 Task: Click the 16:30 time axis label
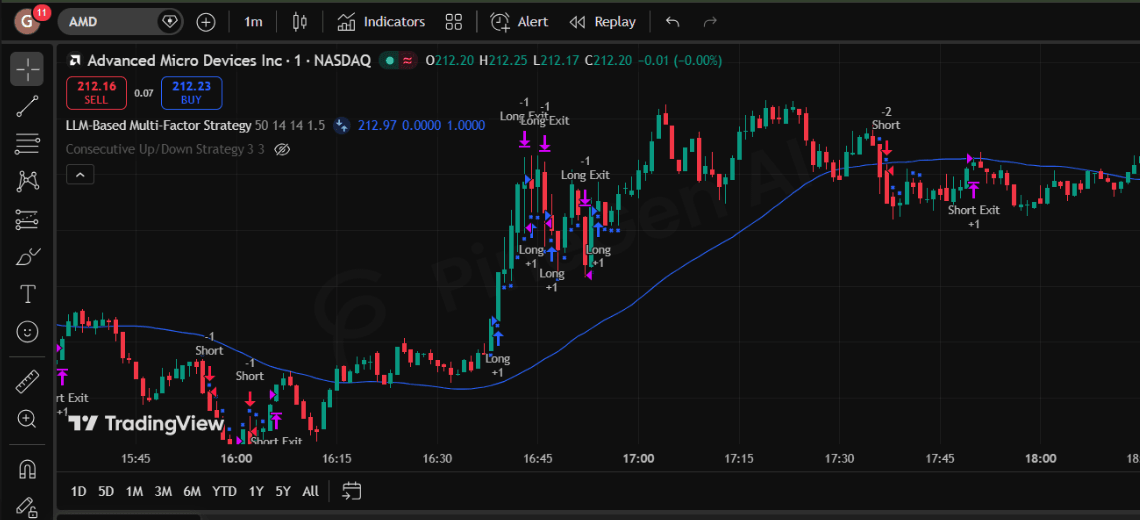pyautogui.click(x=437, y=459)
